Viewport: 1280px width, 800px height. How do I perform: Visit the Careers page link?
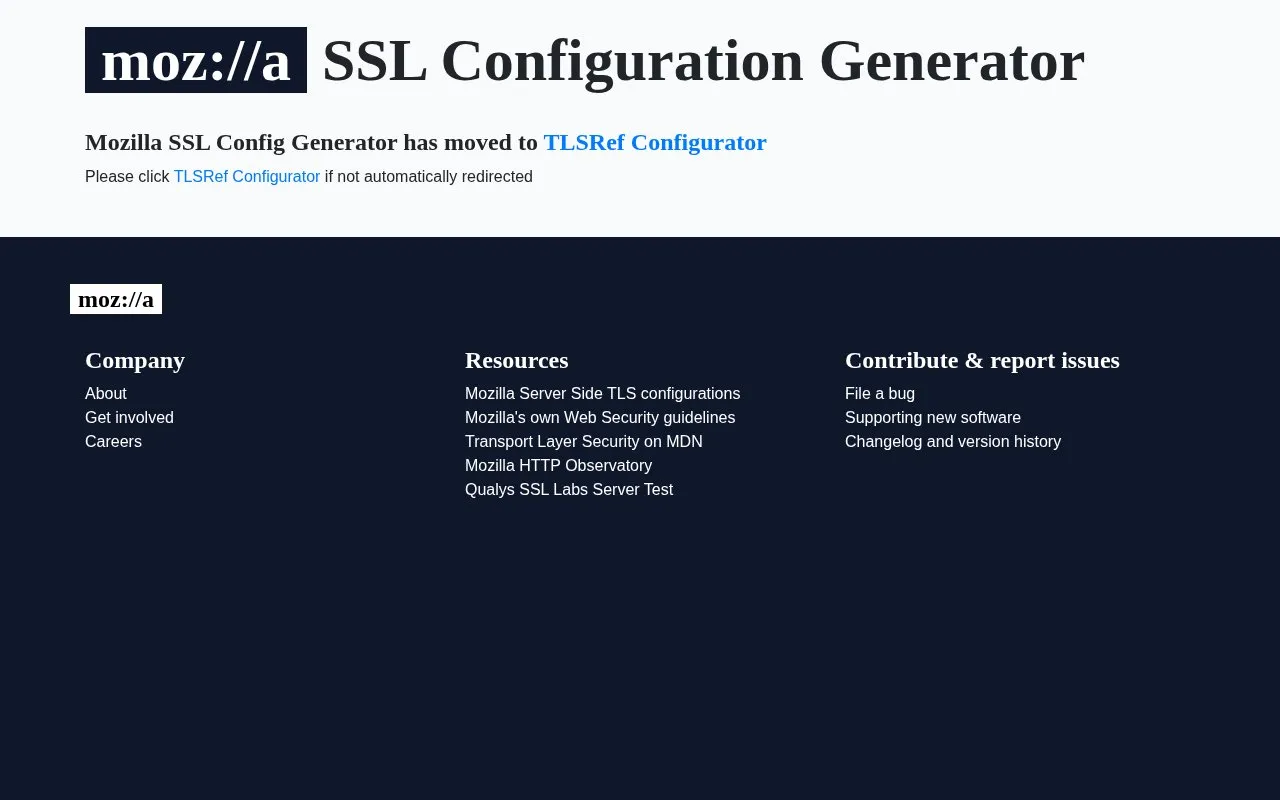click(x=113, y=441)
